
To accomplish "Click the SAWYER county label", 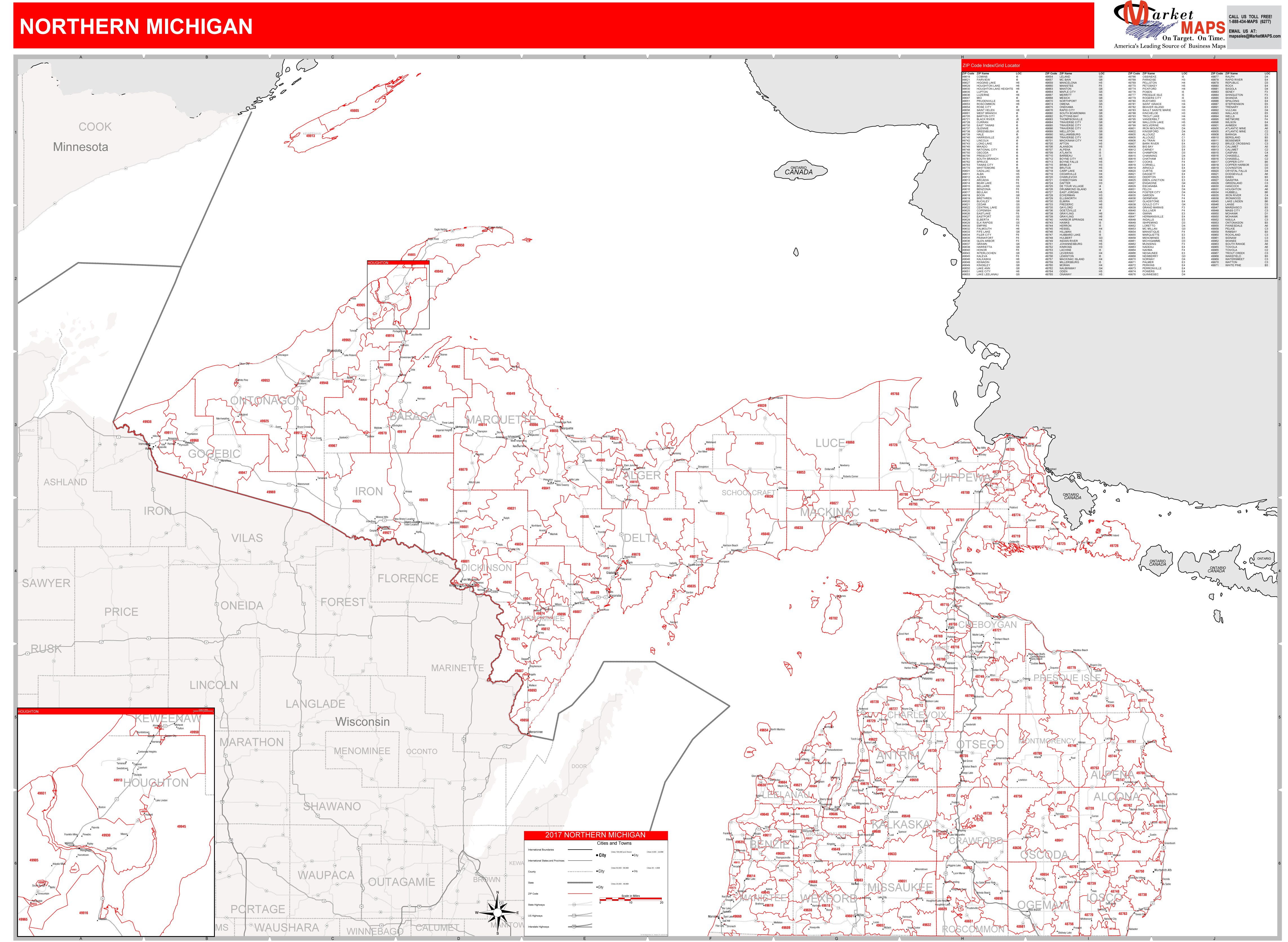I will click(46, 583).
